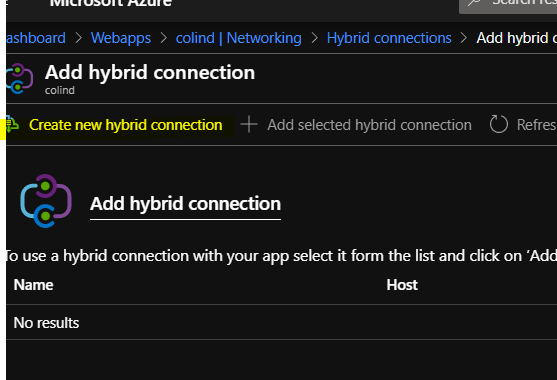Click the chevron after colind | Networking
Image resolution: width=557 pixels, height=380 pixels.
314,38
